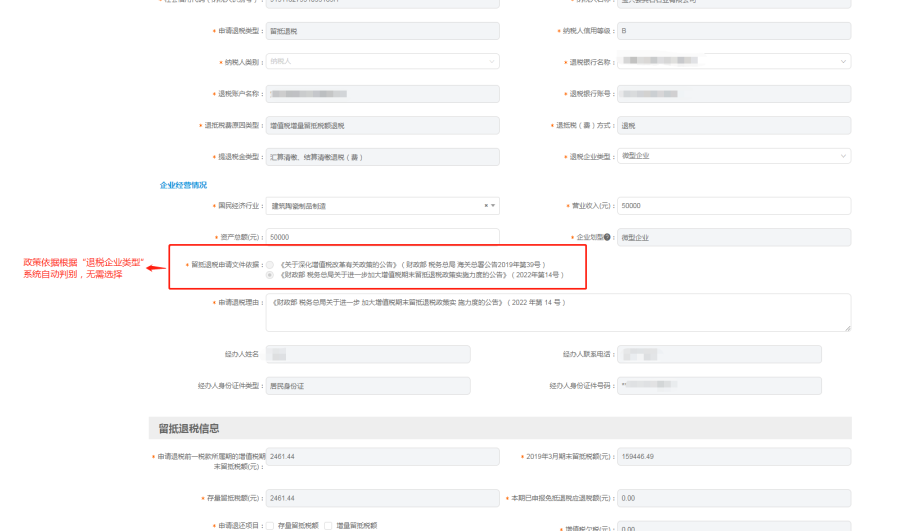The height and width of the screenshot is (531, 915).
Task: Click the 经办人身份证件号码 field
Action: [x=720, y=386]
